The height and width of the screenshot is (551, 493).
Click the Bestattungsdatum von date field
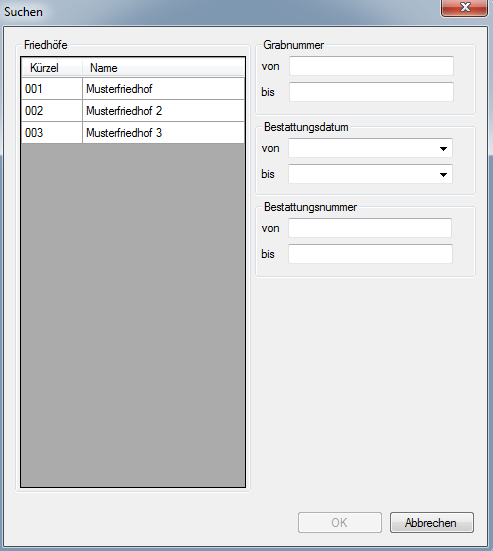(x=363, y=148)
